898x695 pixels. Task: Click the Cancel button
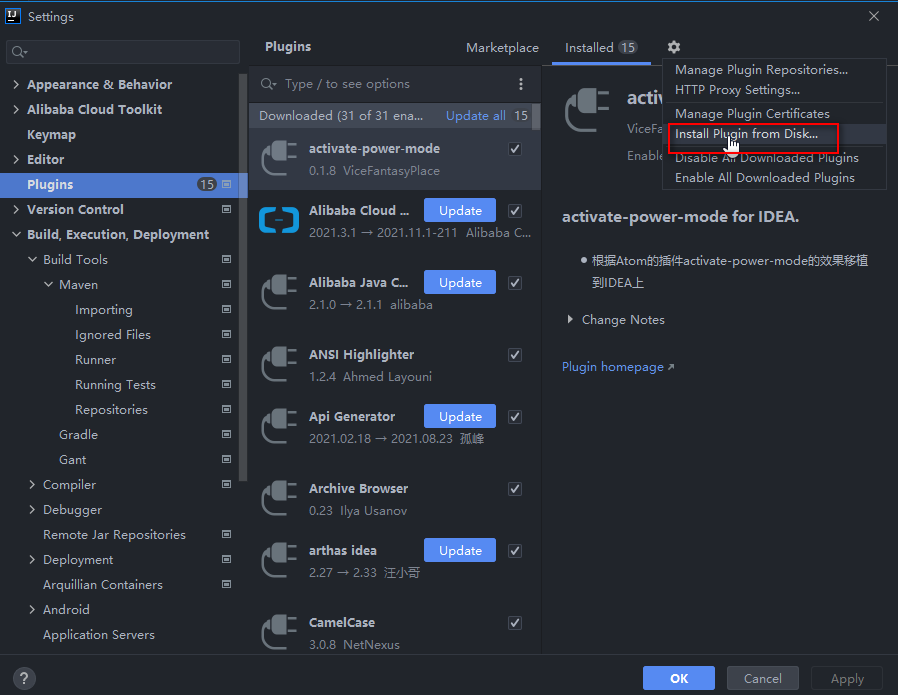[762, 678]
